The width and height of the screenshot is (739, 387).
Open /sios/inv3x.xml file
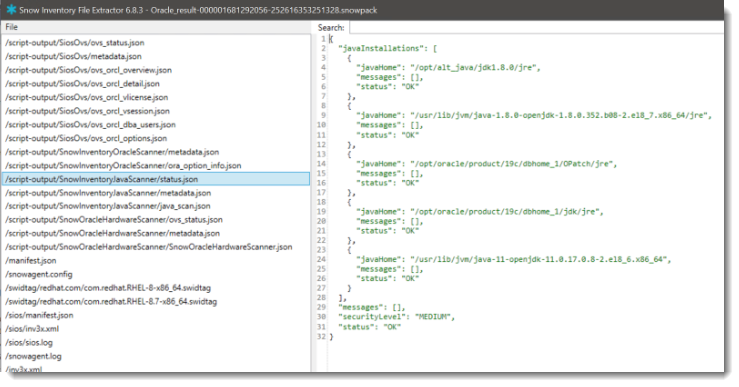pos(32,329)
